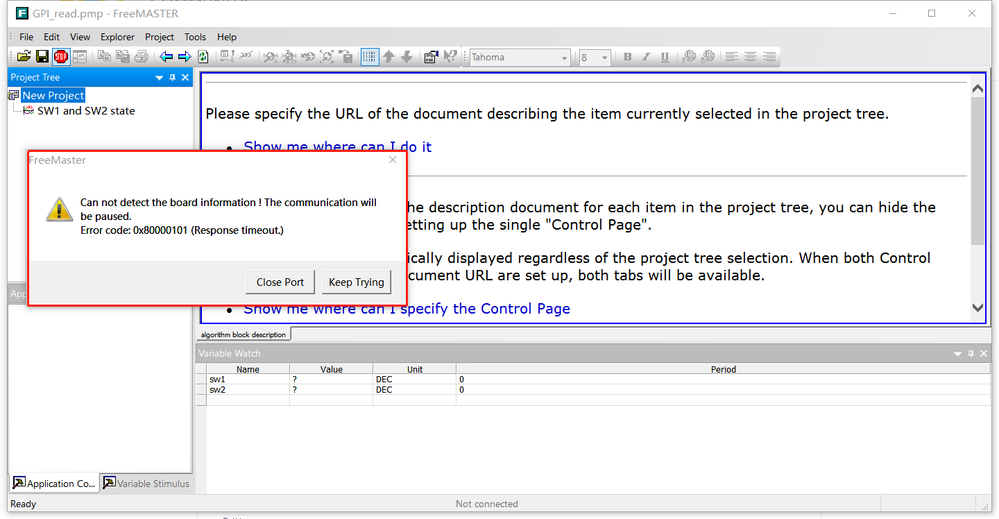
Task: Align text left in the toolbar
Action: tap(732, 57)
